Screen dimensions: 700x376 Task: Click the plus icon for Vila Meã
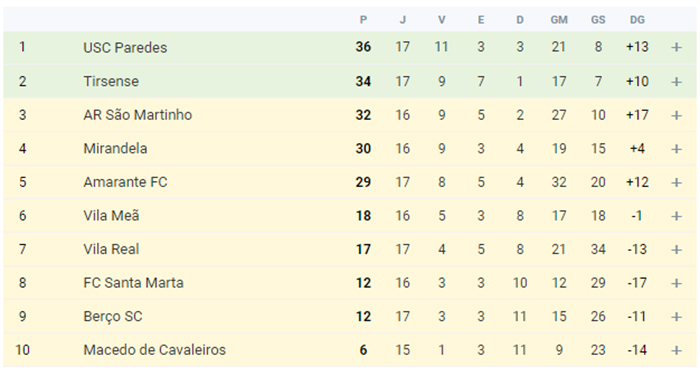(x=676, y=216)
